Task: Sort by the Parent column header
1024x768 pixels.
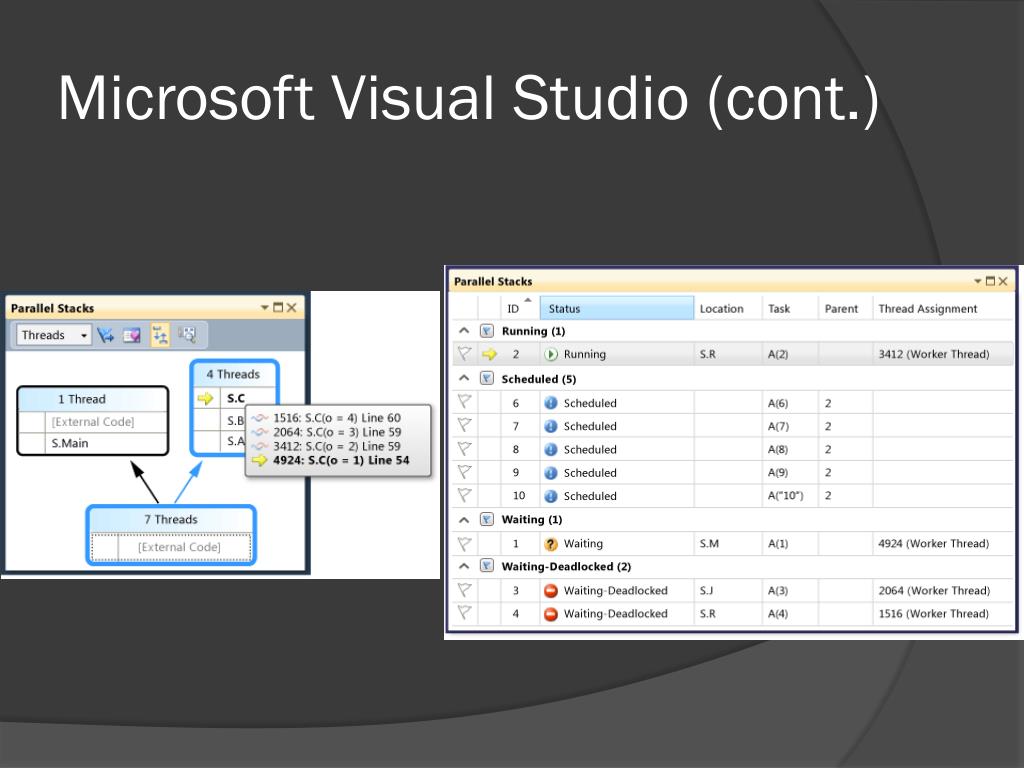Action: coord(845,308)
